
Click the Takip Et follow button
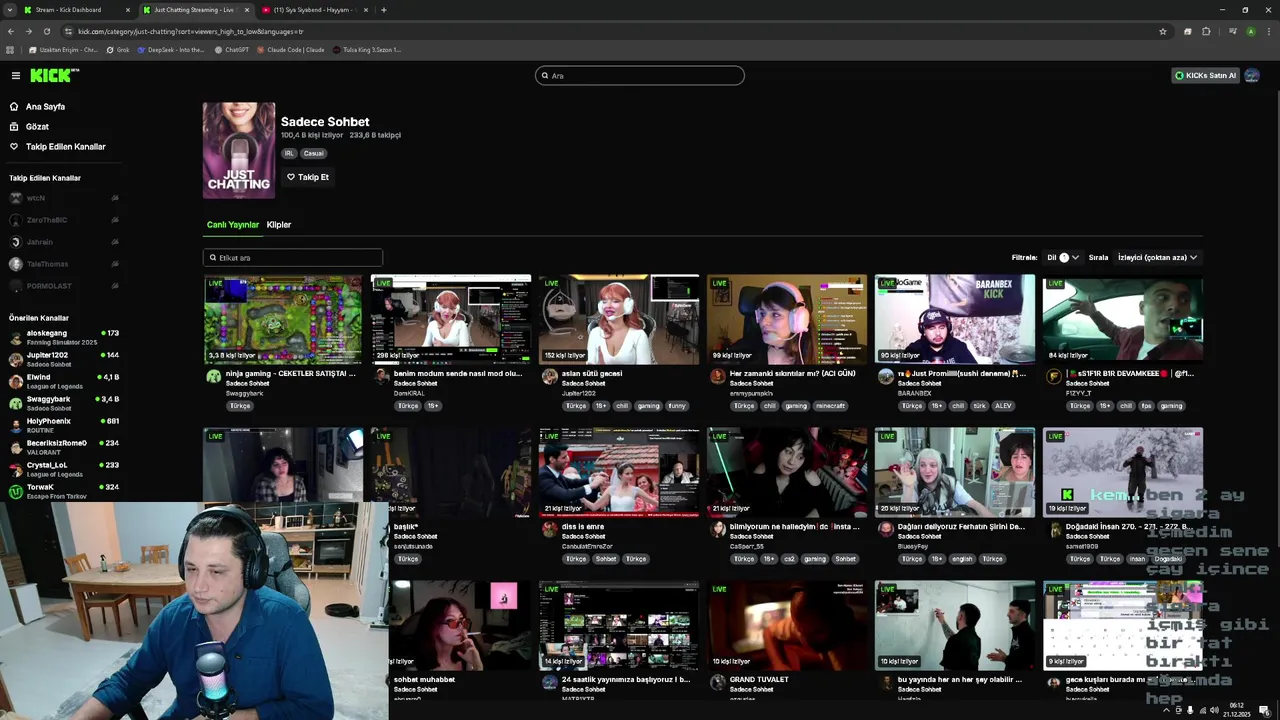(308, 177)
